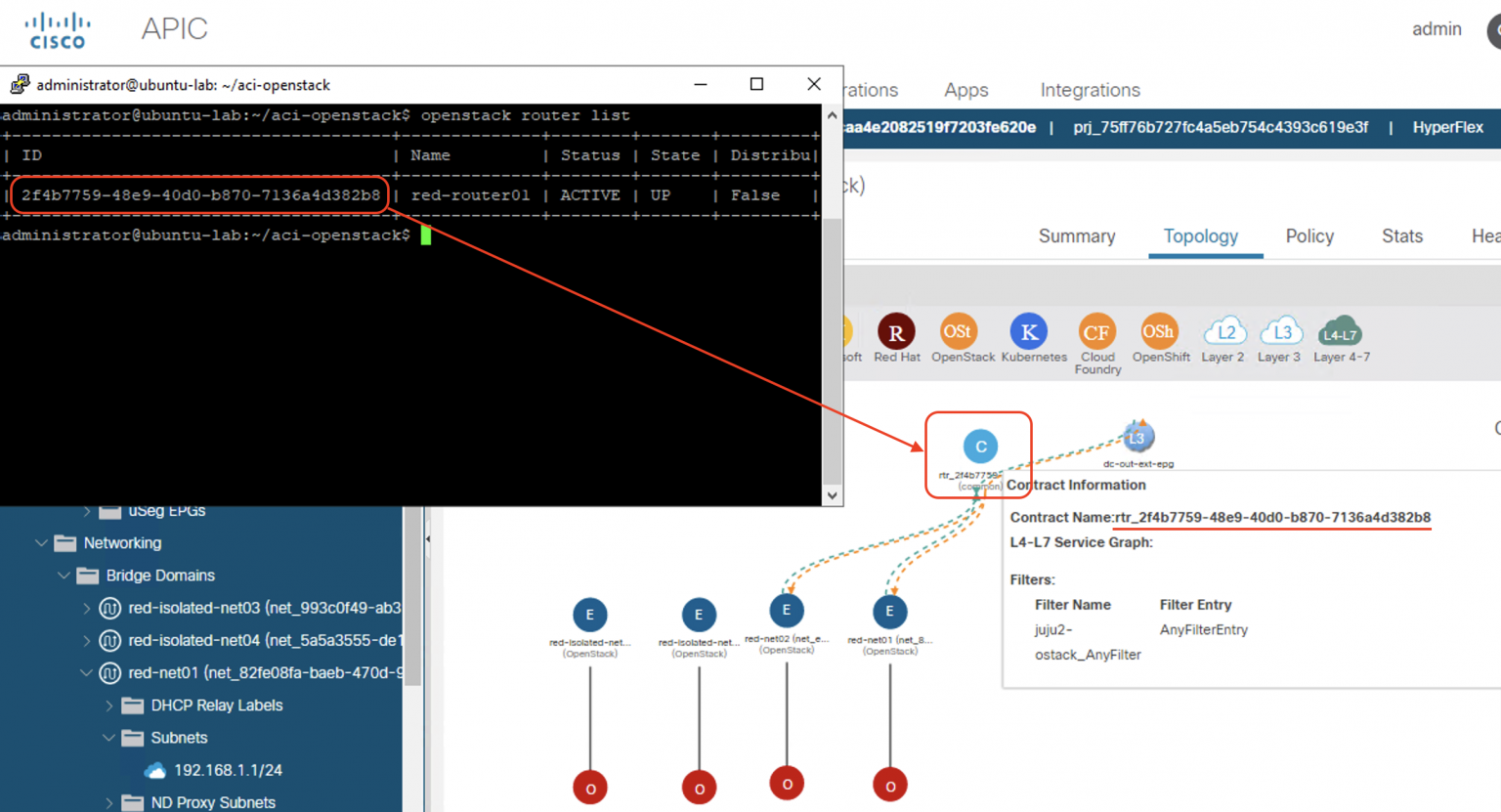Toggle the Layer 3 view
The width and height of the screenshot is (1501, 812).
1280,332
